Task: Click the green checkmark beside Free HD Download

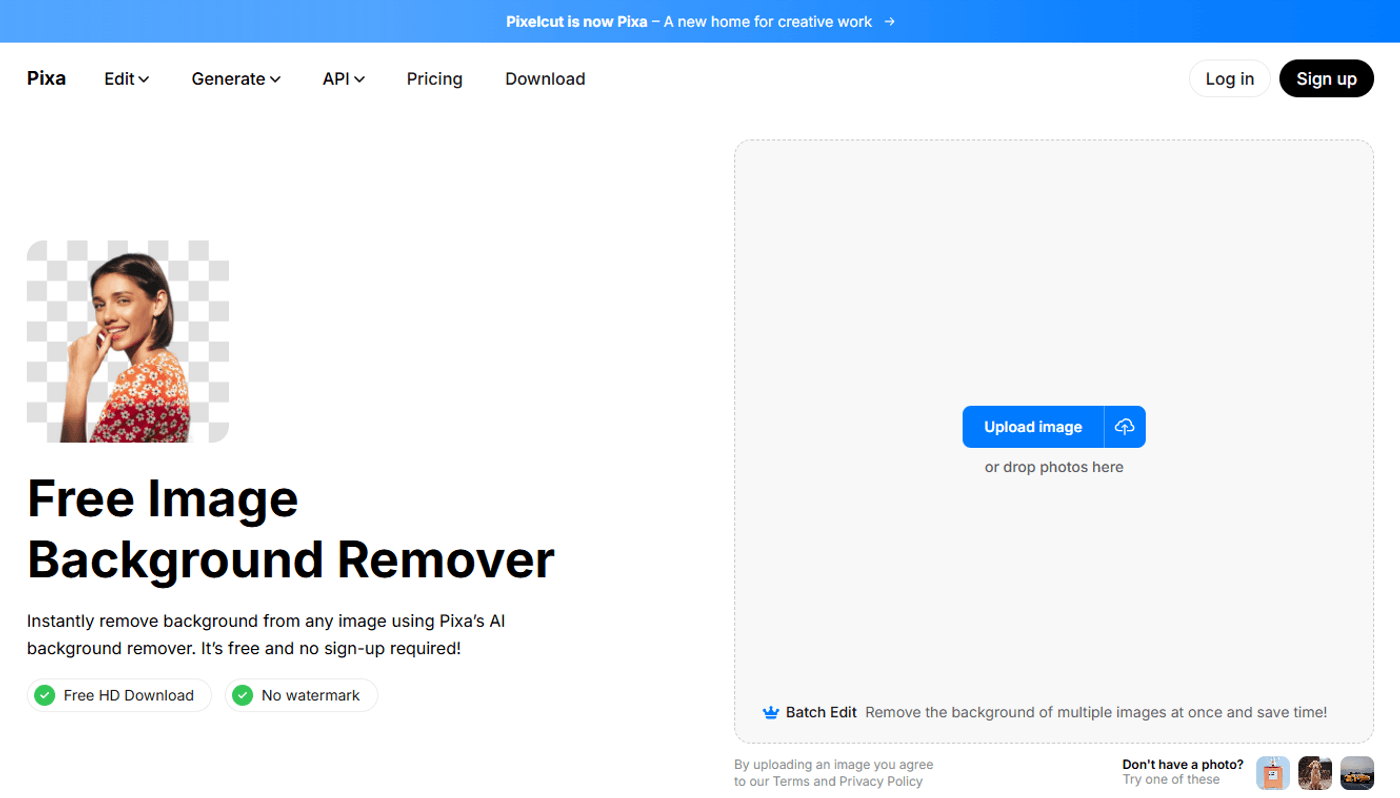Action: coord(44,695)
